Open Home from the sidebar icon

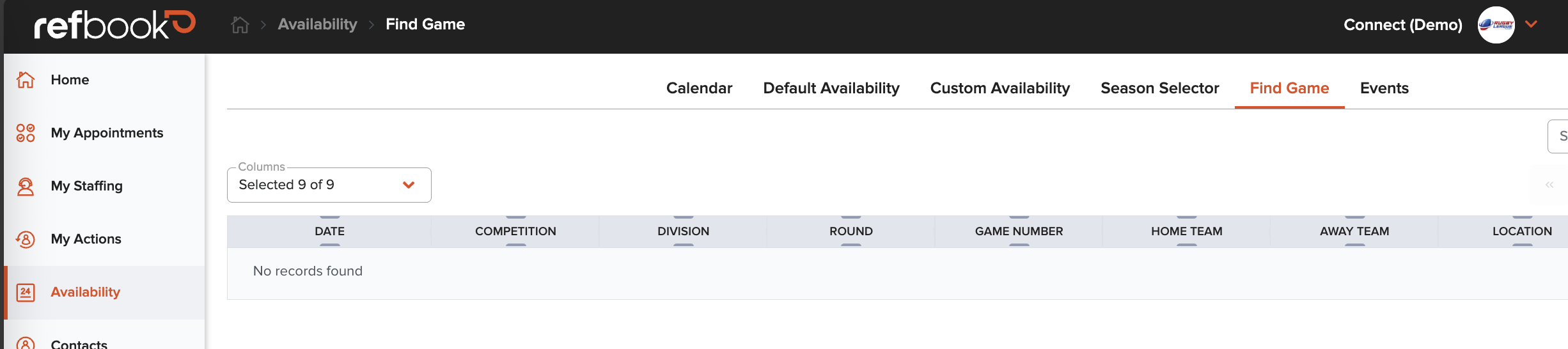coord(26,80)
